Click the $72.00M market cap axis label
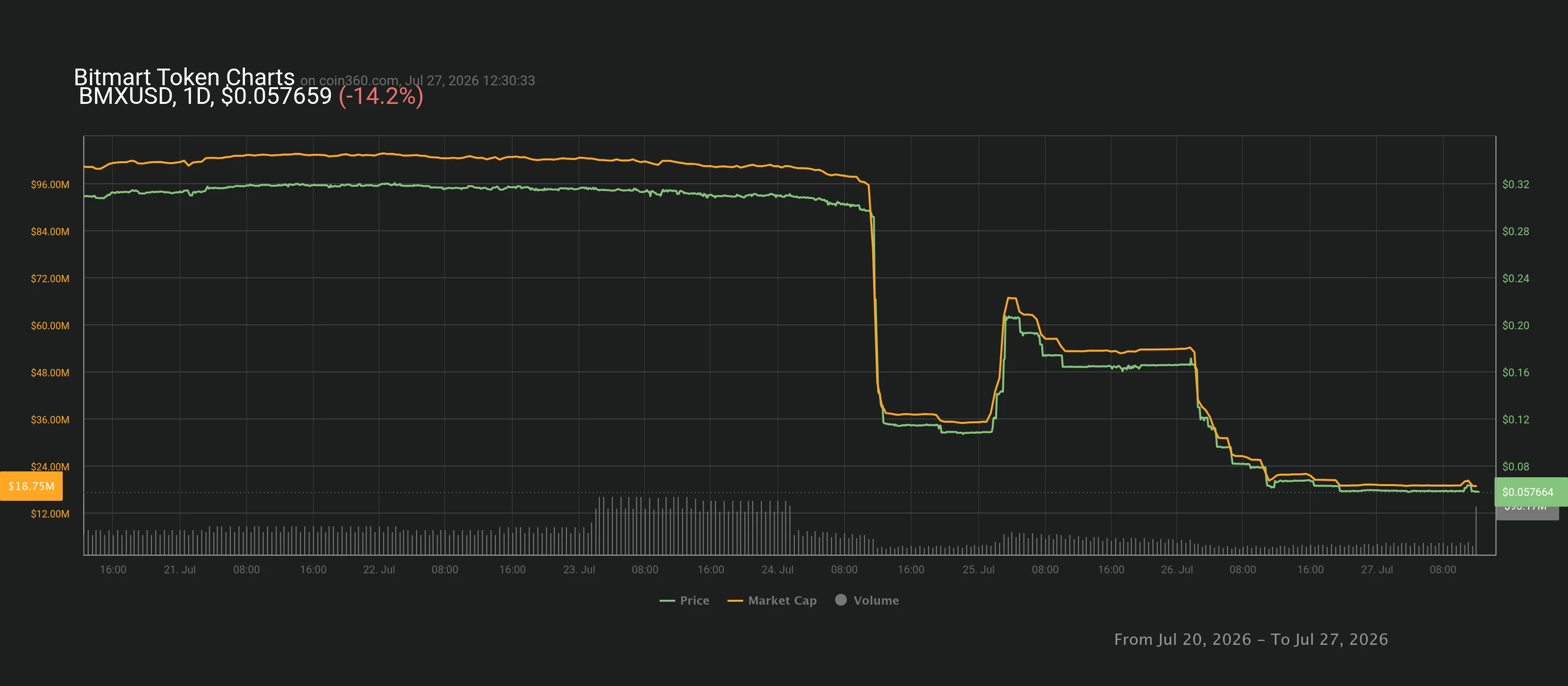This screenshot has height=686, width=1568. pyautogui.click(x=50, y=278)
